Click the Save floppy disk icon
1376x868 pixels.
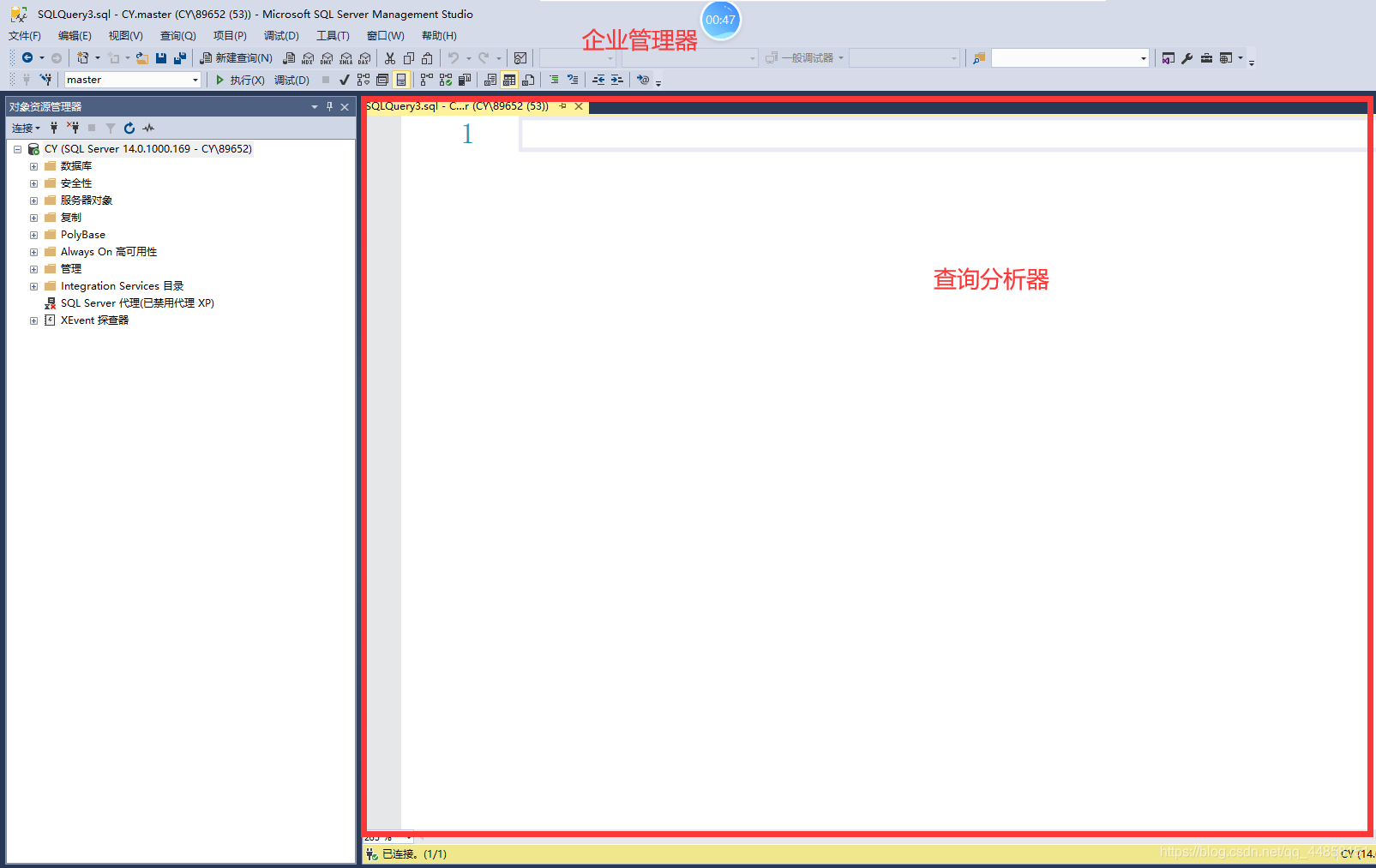(x=161, y=57)
